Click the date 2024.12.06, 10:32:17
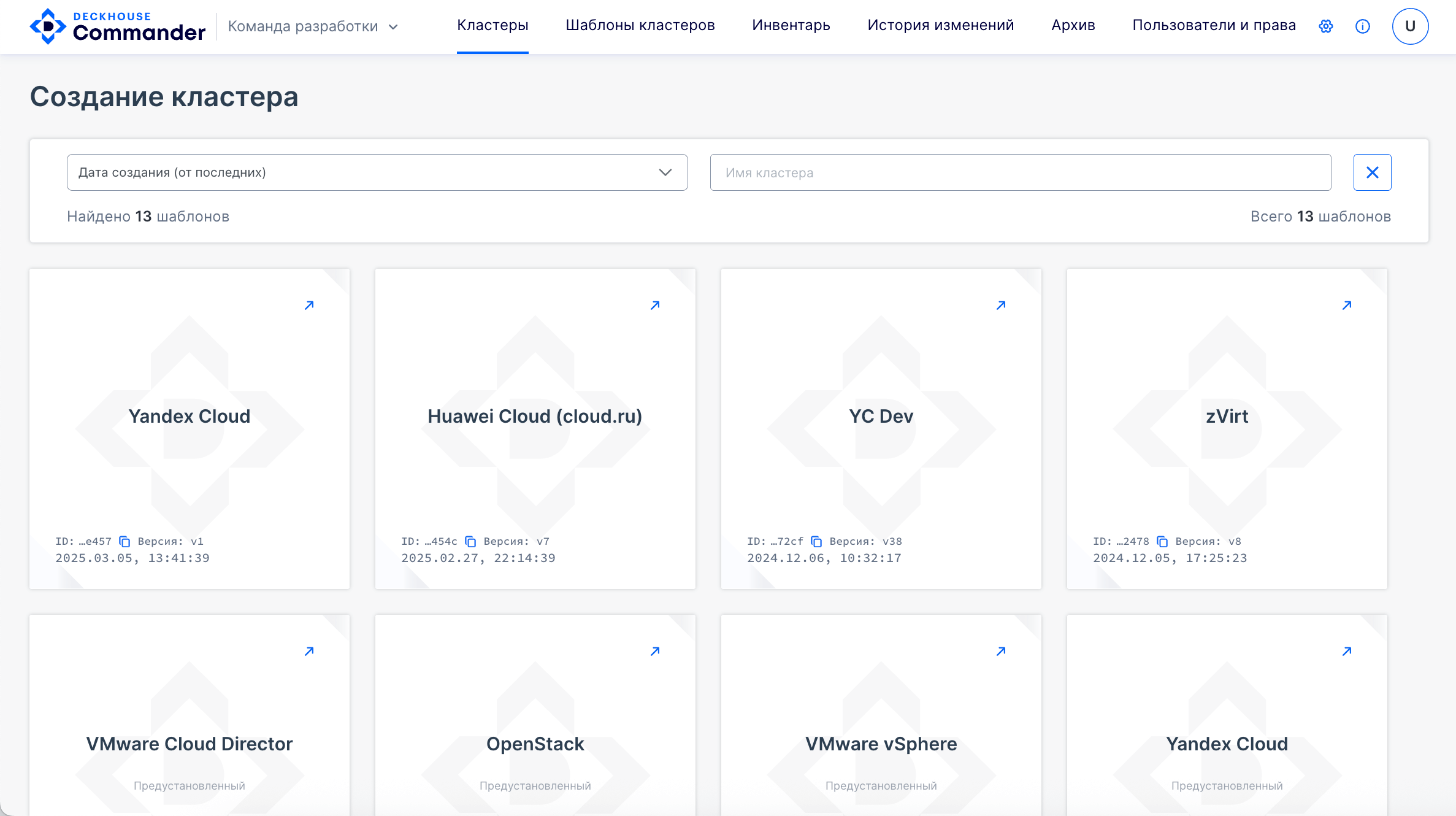This screenshot has height=816, width=1456. 824,558
